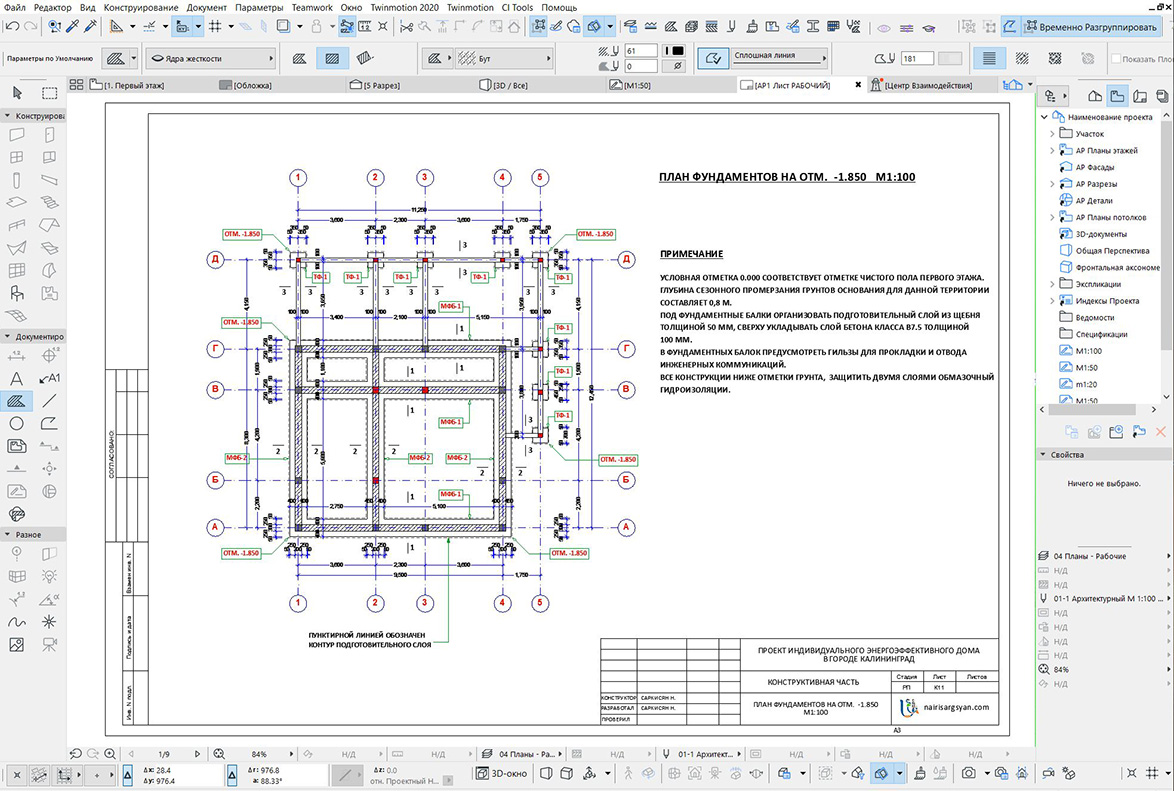The width and height of the screenshot is (1174, 791).
Task: Select the Marquee tool in the toolbox
Action: (49, 93)
